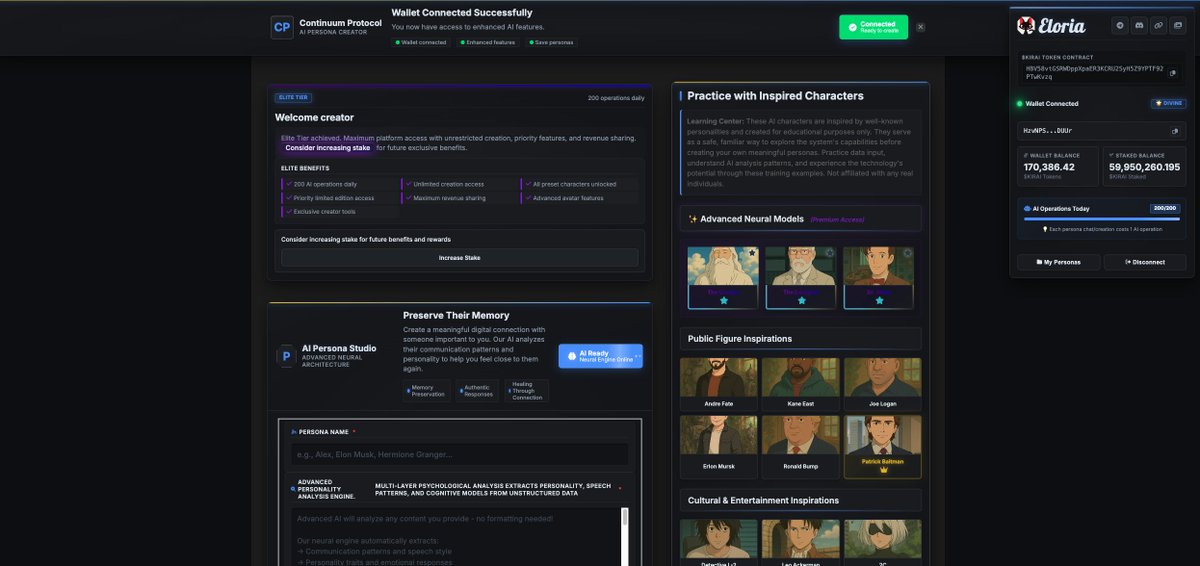Click the 170,386.42 wallet balance value

tap(1049, 167)
